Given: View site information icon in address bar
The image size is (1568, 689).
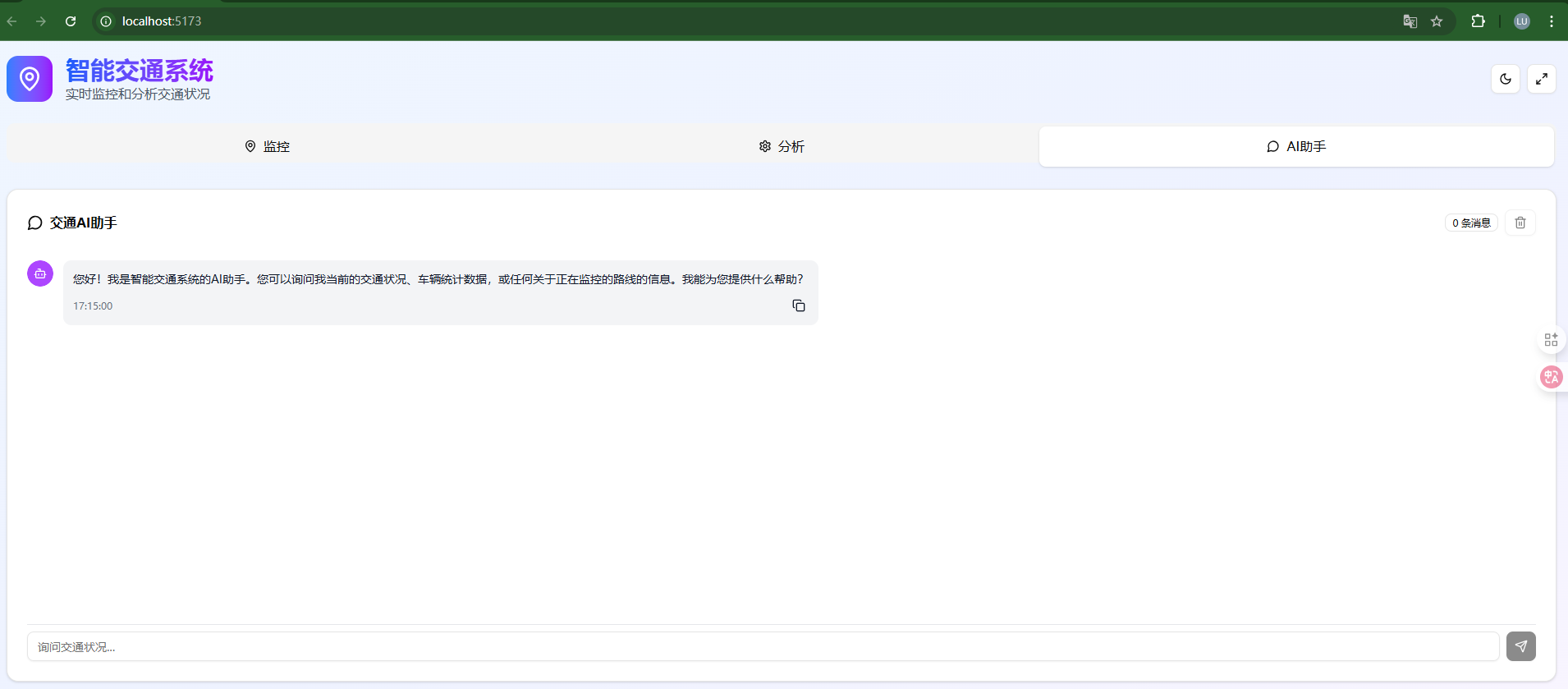Looking at the screenshot, I should [106, 21].
